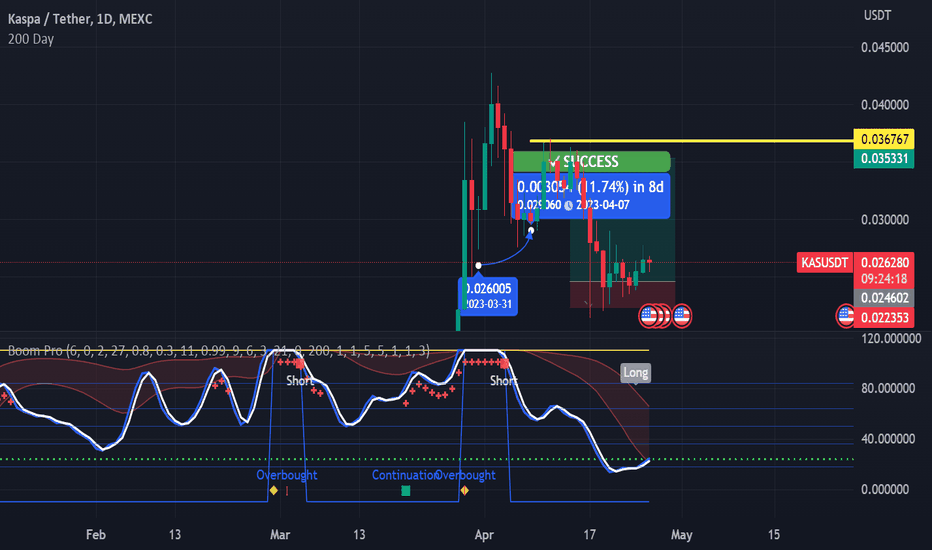Click the Boom Pro indicator title

218,351
